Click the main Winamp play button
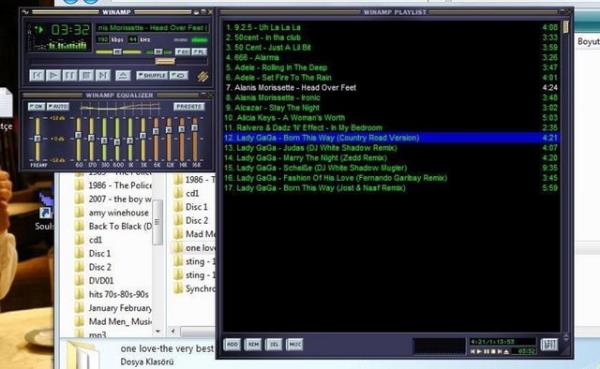 [x=53, y=75]
